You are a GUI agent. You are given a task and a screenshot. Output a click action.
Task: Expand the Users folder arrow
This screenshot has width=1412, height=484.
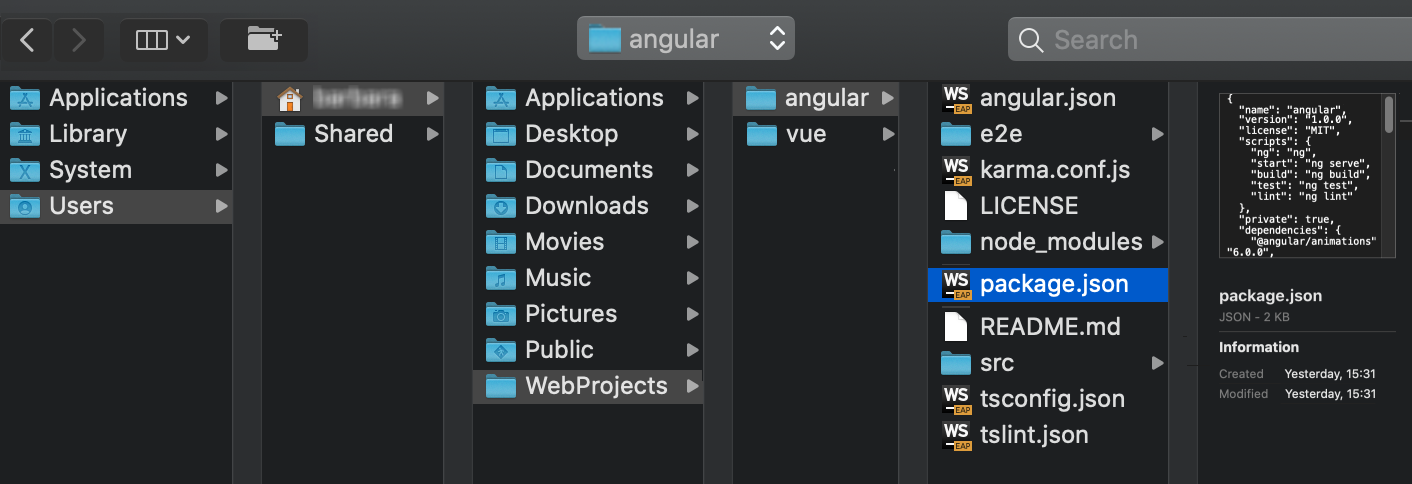[221, 206]
